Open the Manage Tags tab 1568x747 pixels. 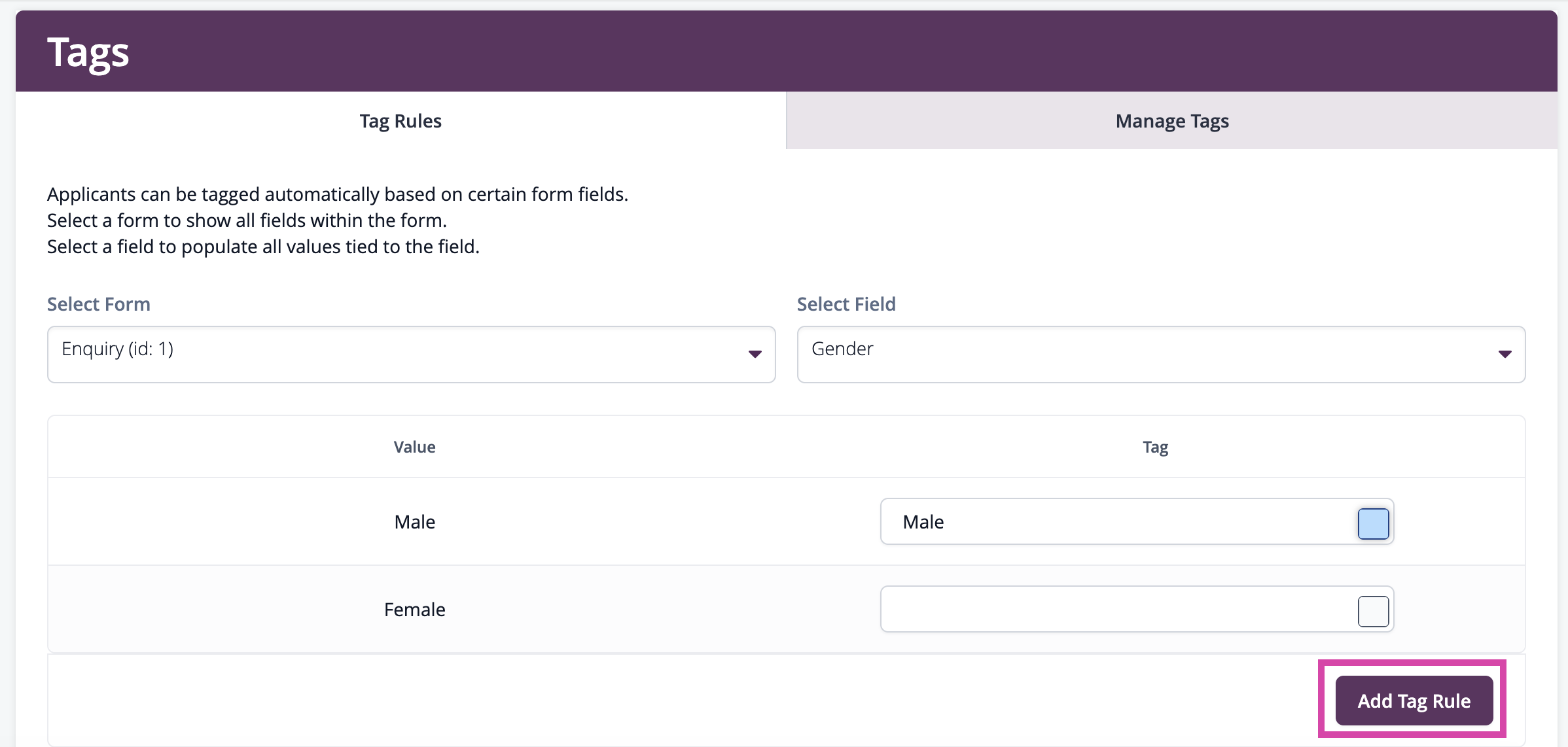click(x=1171, y=121)
